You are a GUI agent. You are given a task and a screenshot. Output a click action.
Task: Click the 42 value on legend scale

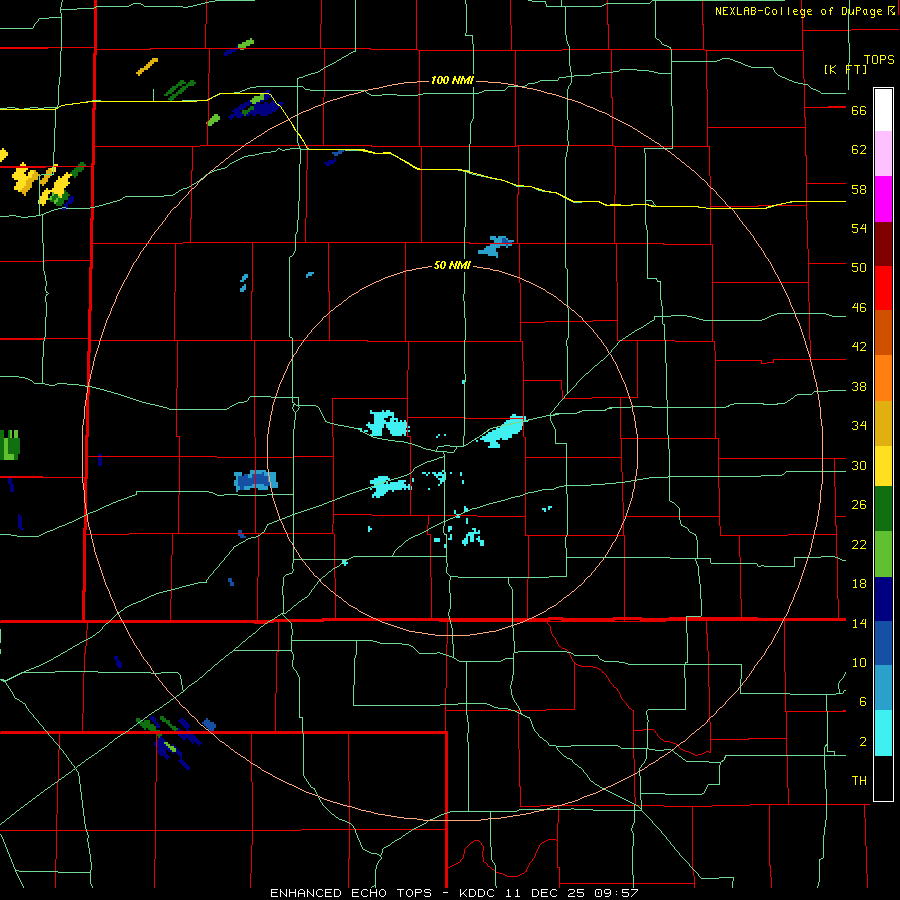point(859,347)
